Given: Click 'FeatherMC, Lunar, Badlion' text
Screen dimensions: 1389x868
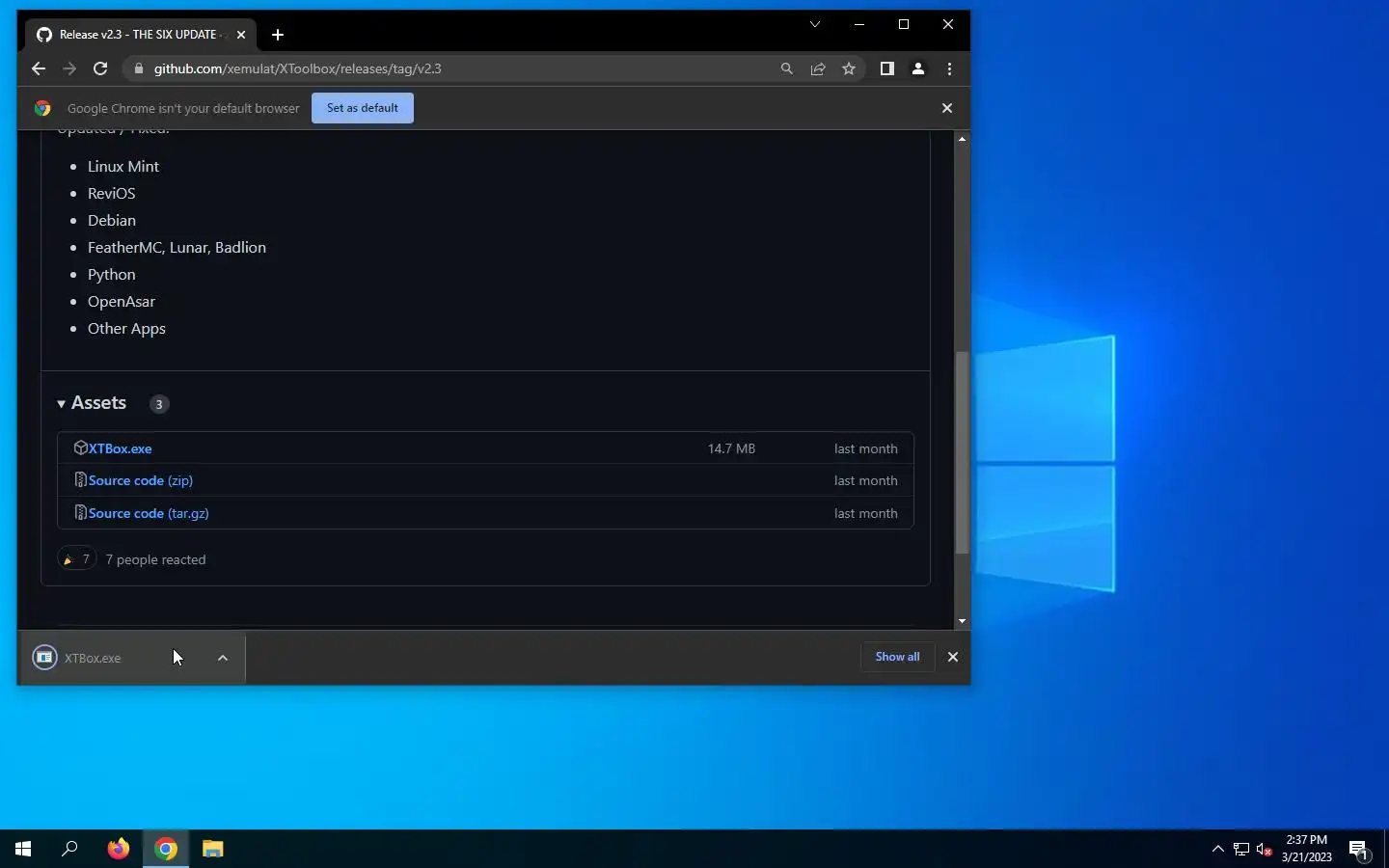Looking at the screenshot, I should click(x=177, y=248).
